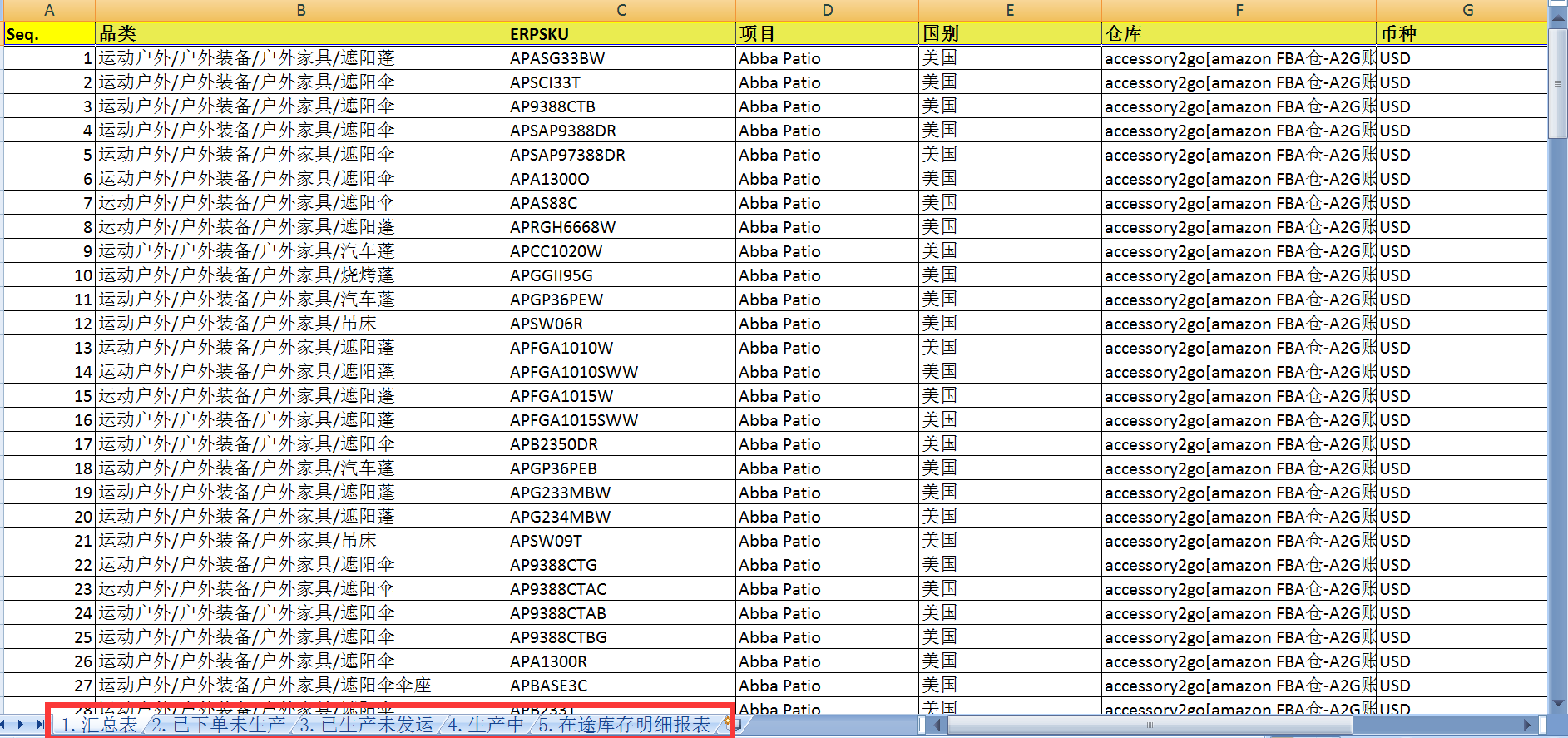Click Seq. number 15 cell
The width and height of the screenshot is (1568, 738).
point(49,396)
